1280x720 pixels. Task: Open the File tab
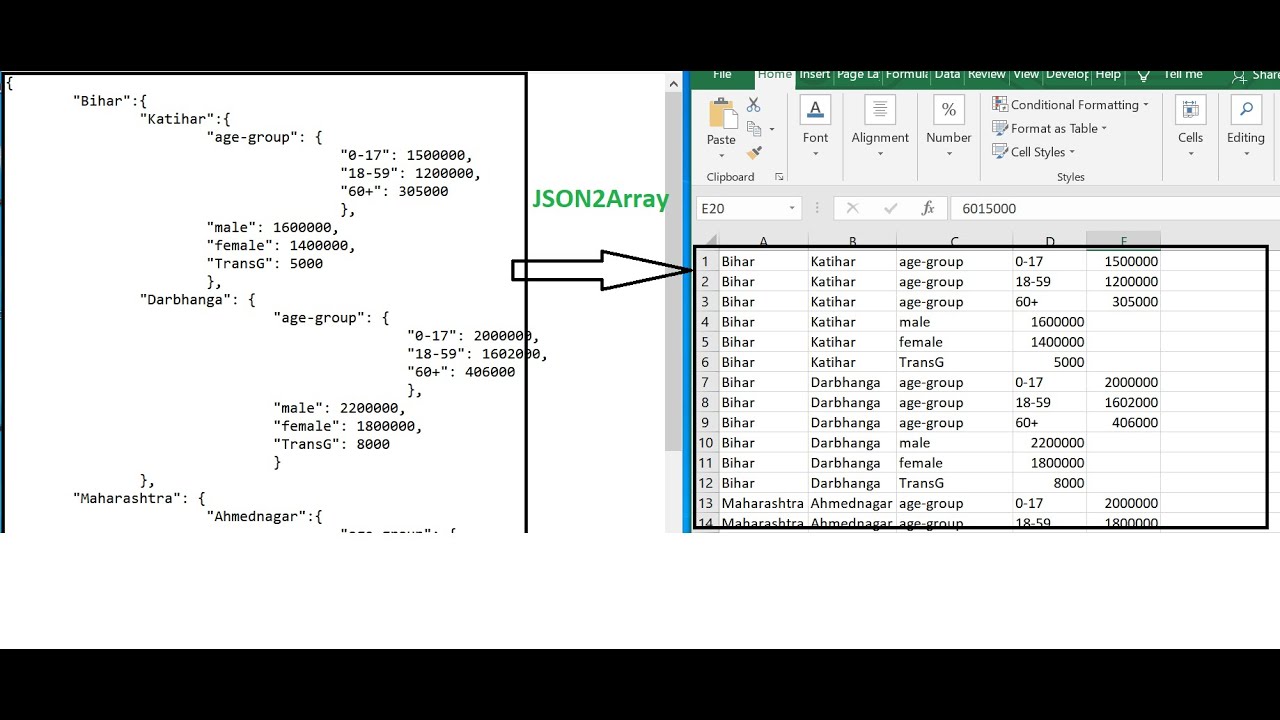(722, 75)
